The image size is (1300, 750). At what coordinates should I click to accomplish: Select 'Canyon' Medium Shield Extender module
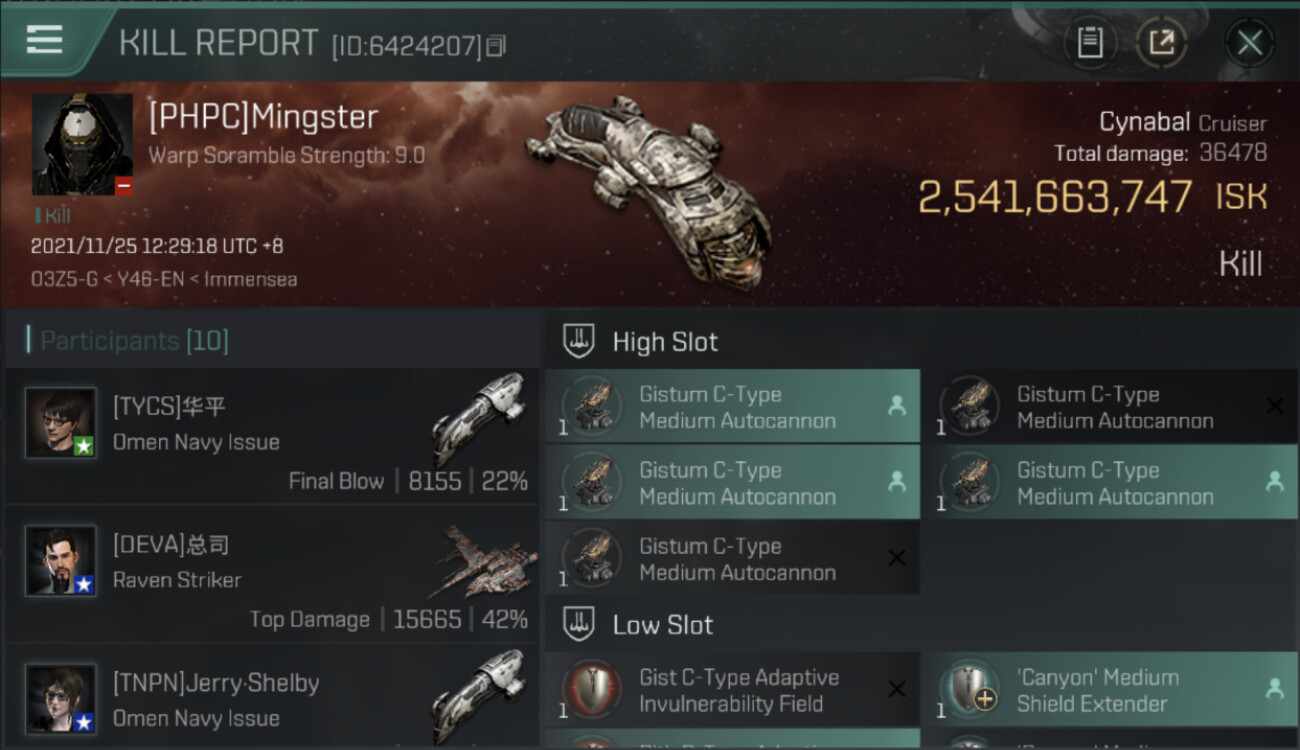[1110, 689]
